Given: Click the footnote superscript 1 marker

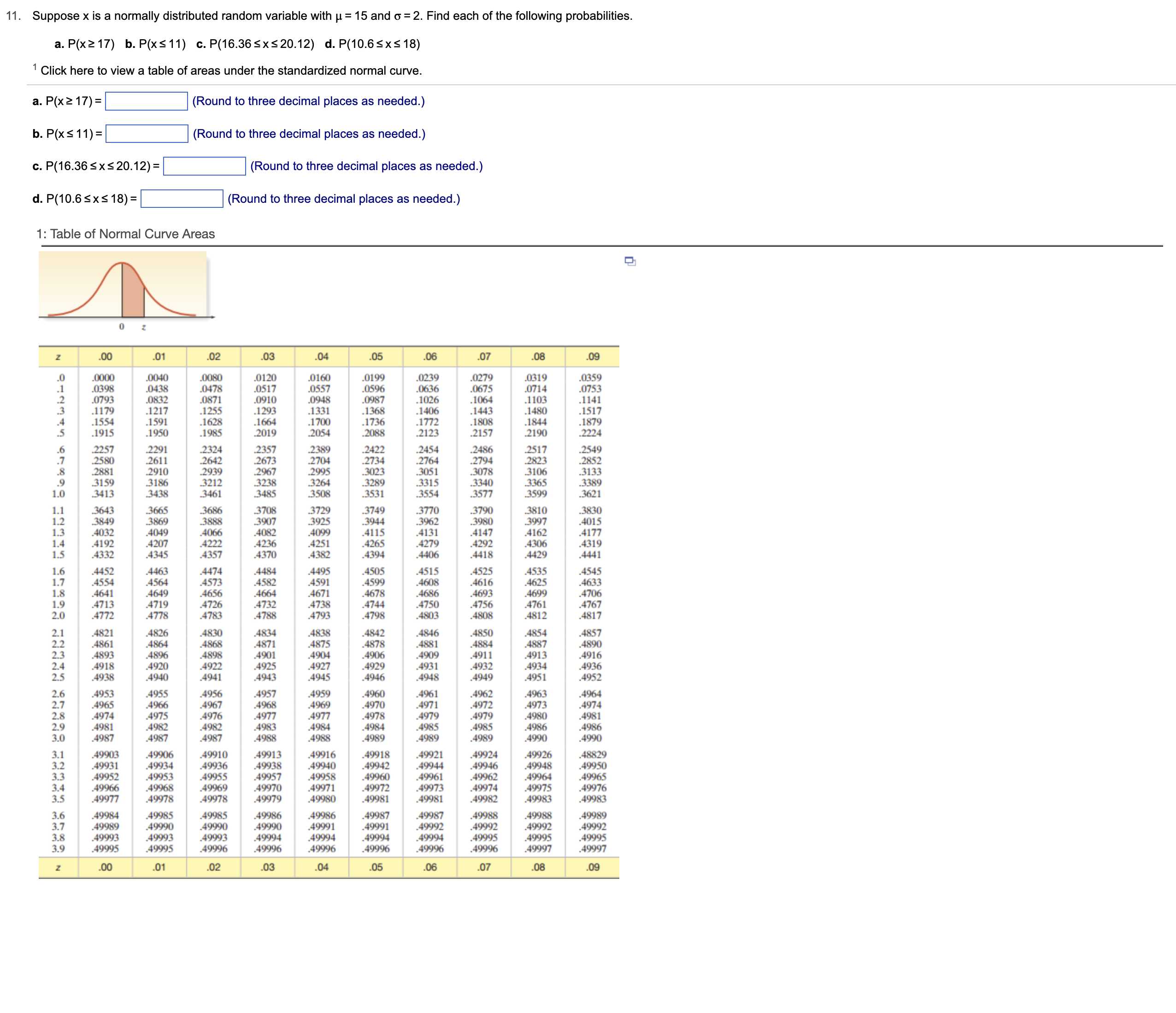Looking at the screenshot, I should click(x=35, y=68).
